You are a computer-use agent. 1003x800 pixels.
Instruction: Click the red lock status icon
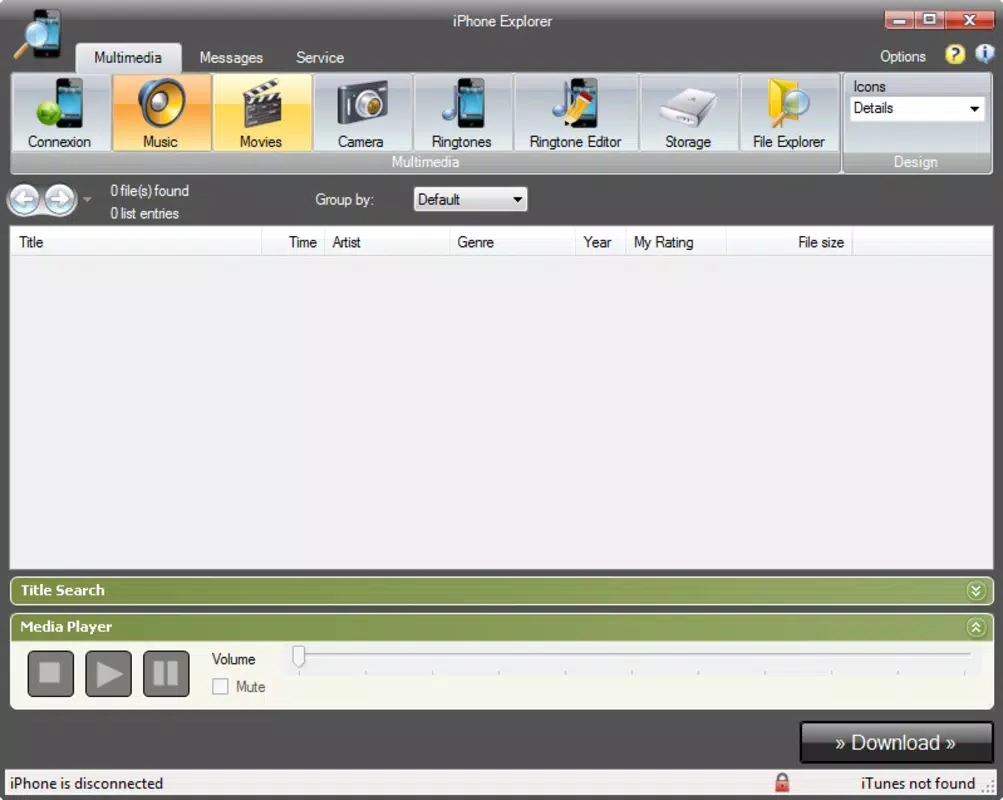tap(782, 782)
